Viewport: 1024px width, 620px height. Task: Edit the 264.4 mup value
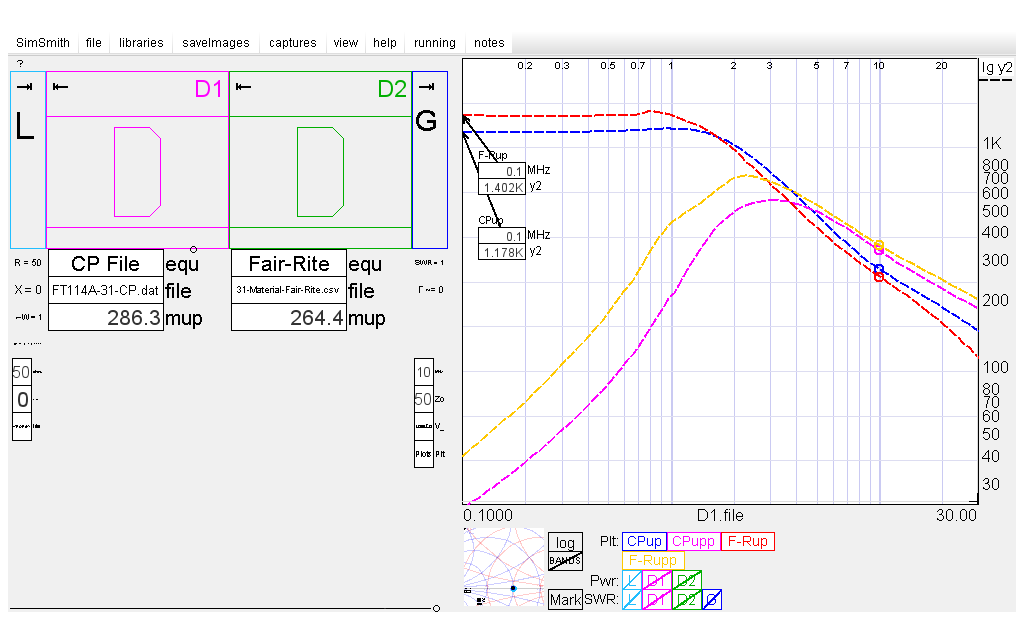pyautogui.click(x=289, y=318)
